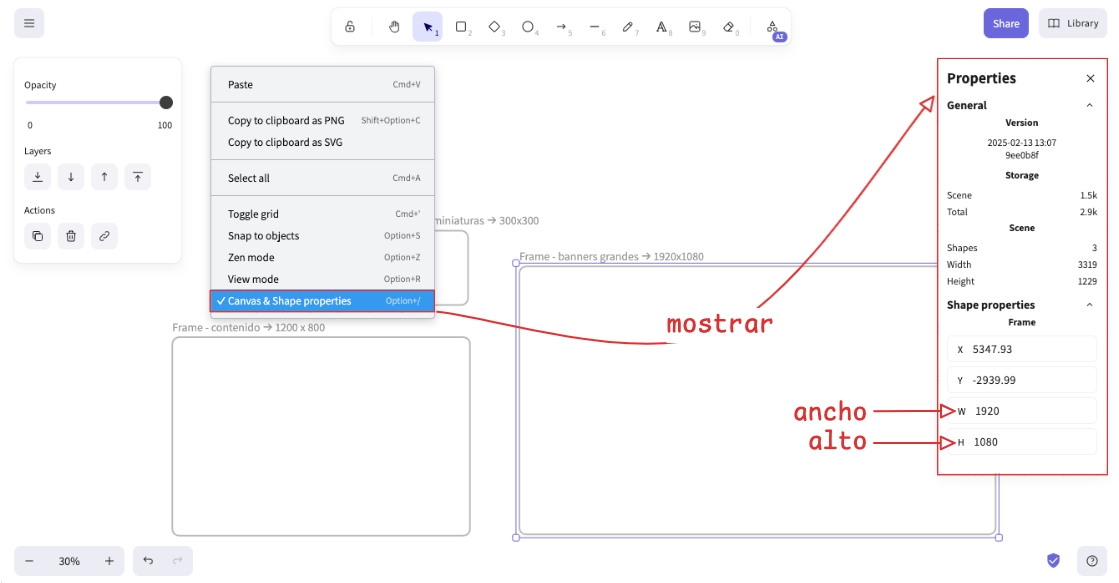Viewport: 1119px width, 583px height.
Task: Collapse the Shape properties section
Action: tap(1089, 305)
